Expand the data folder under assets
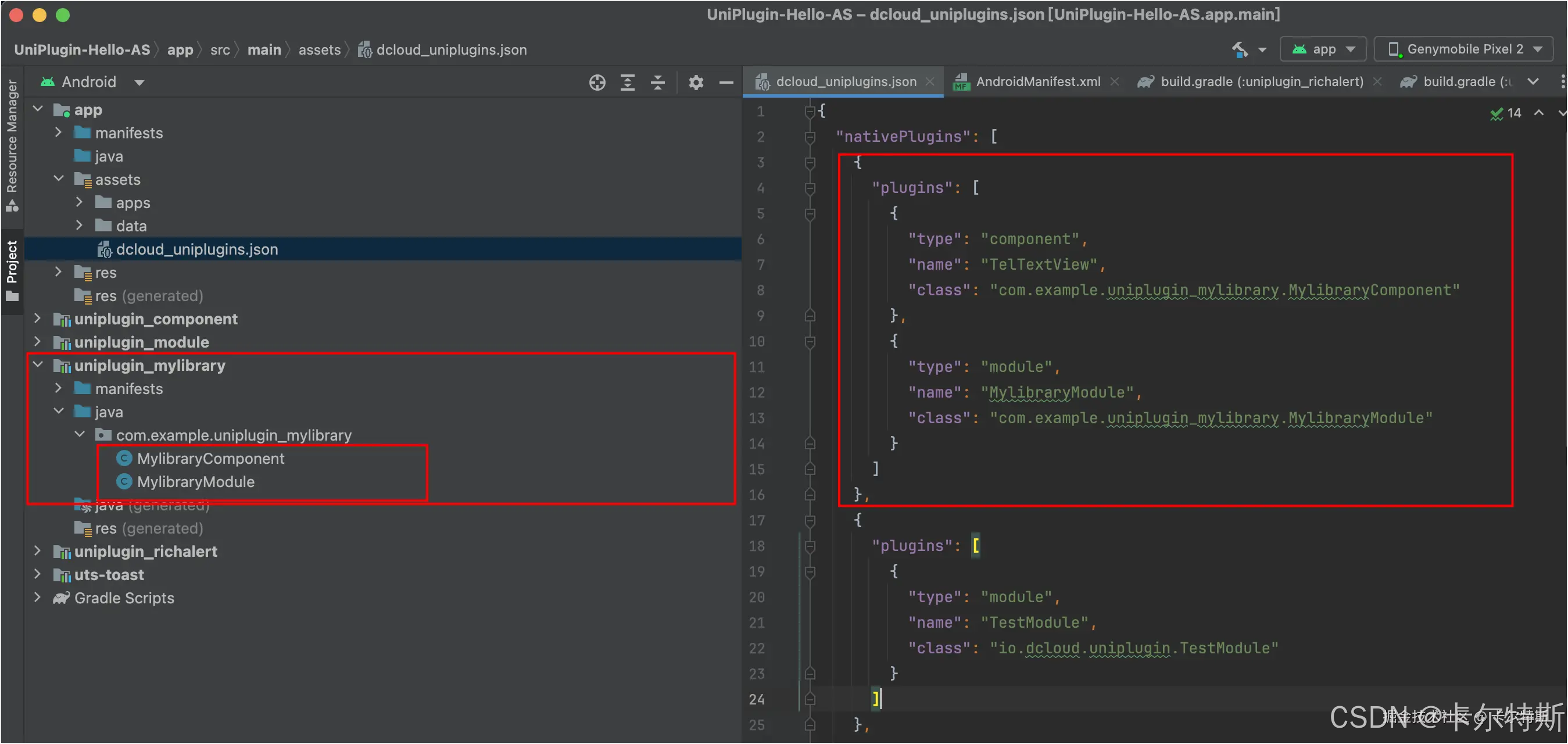1568x744 pixels. (x=79, y=226)
